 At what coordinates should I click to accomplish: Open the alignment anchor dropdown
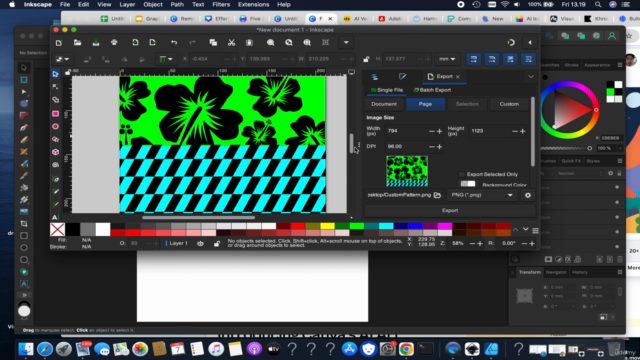pyautogui.click(x=166, y=59)
